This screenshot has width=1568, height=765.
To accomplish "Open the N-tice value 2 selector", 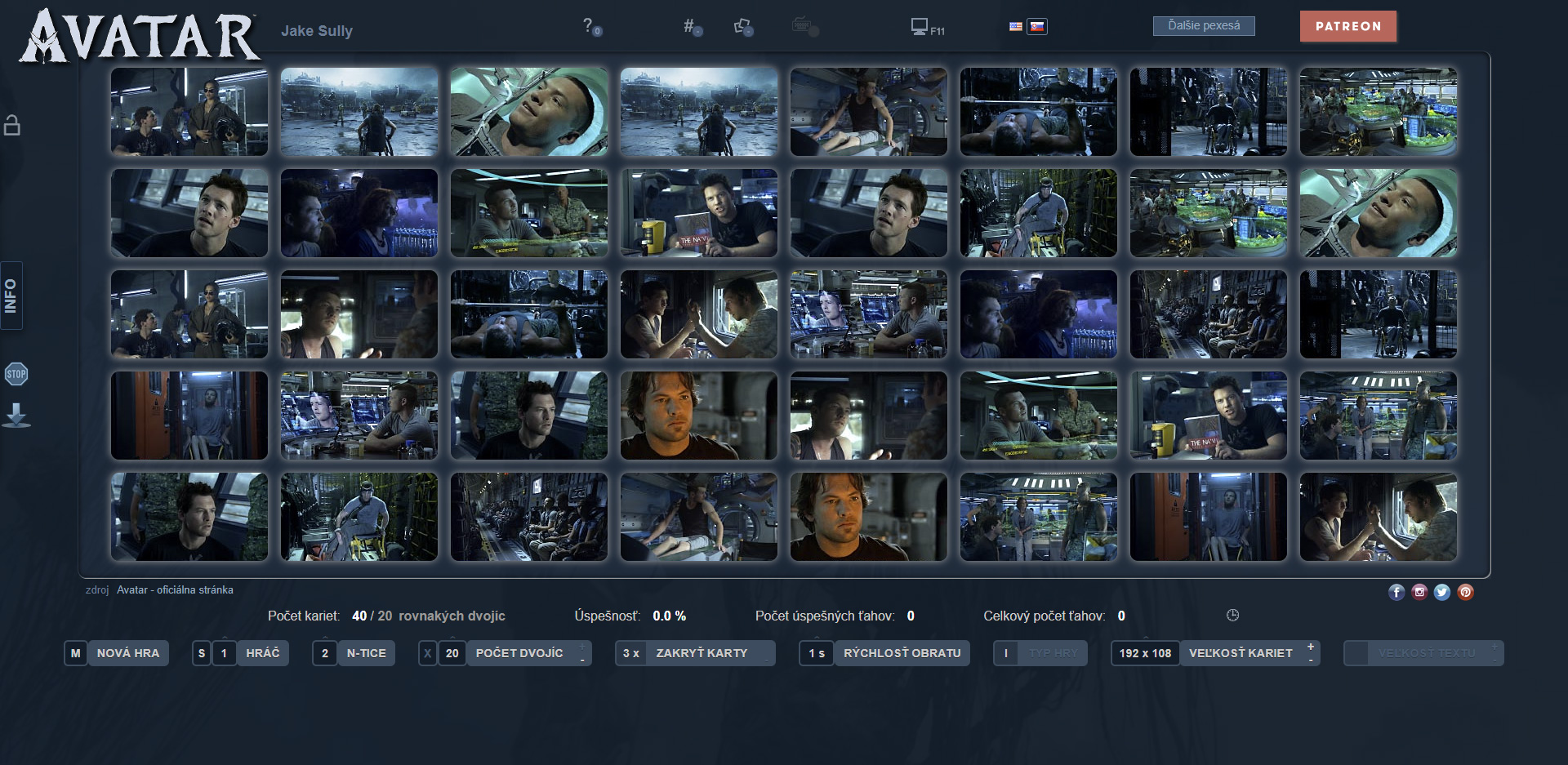I will point(325,653).
